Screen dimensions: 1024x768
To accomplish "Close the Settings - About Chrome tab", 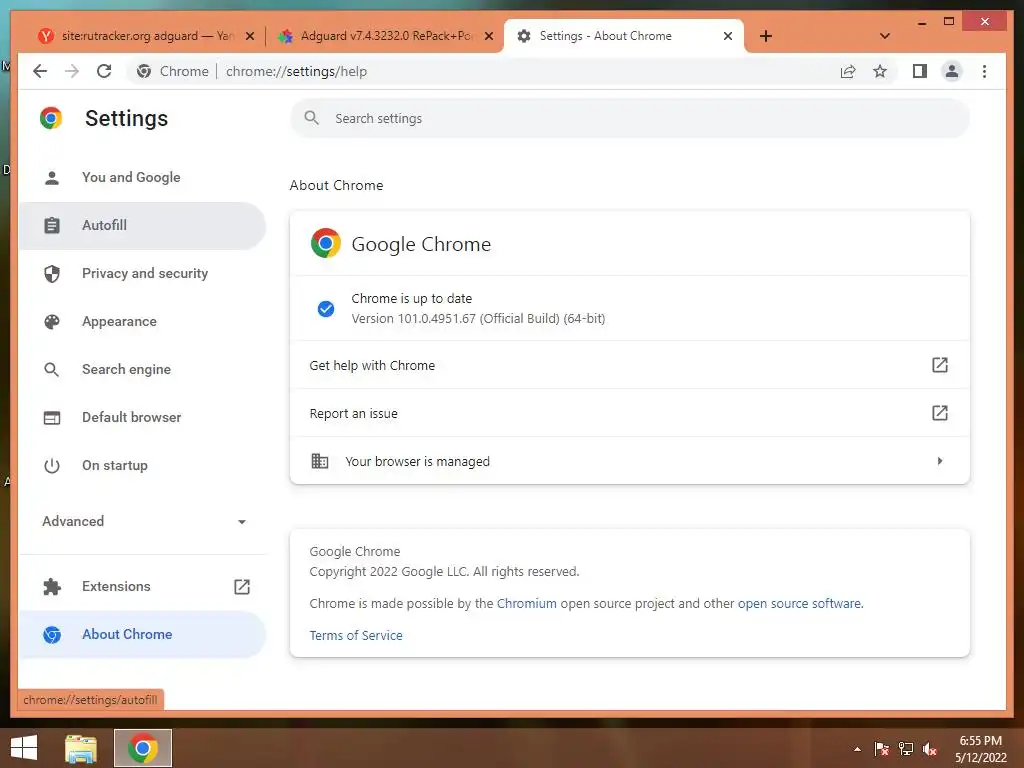I will (x=728, y=36).
